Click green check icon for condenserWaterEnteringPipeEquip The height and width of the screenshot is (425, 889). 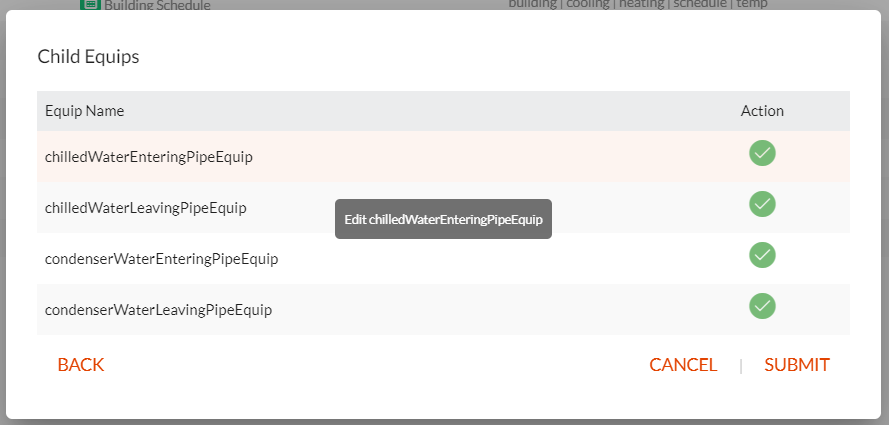click(x=762, y=255)
